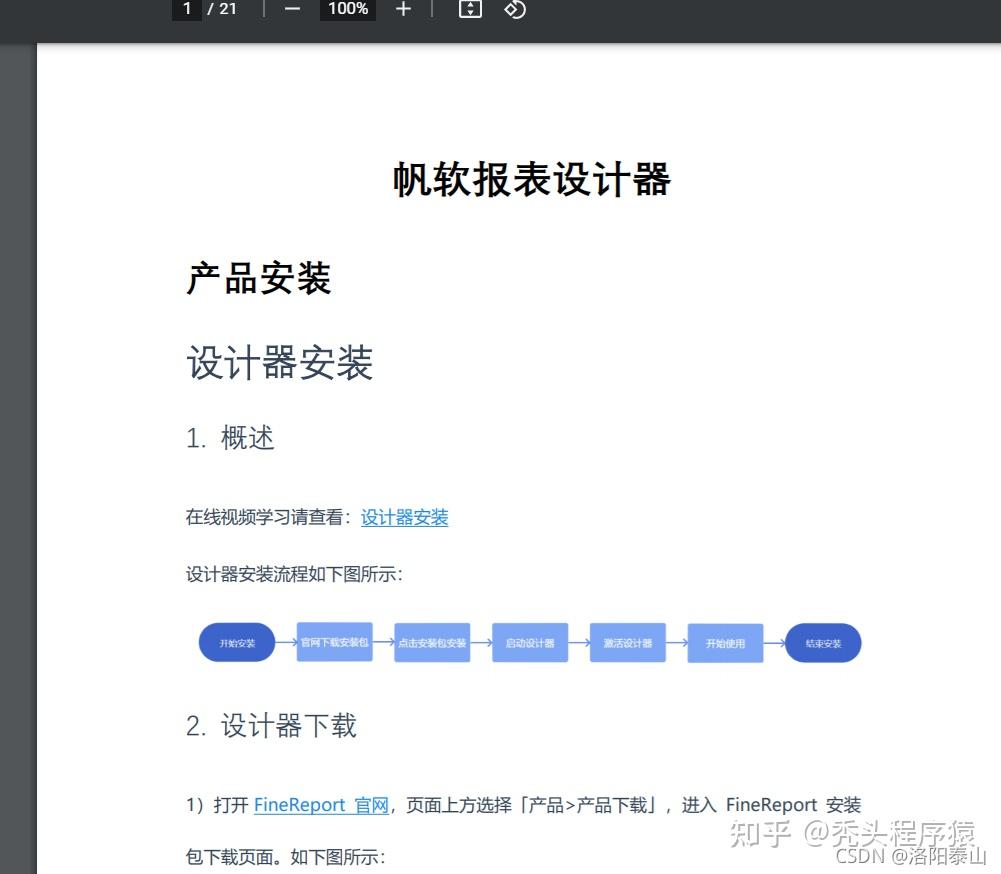Click the 开始安装 flowchart node

[236, 643]
